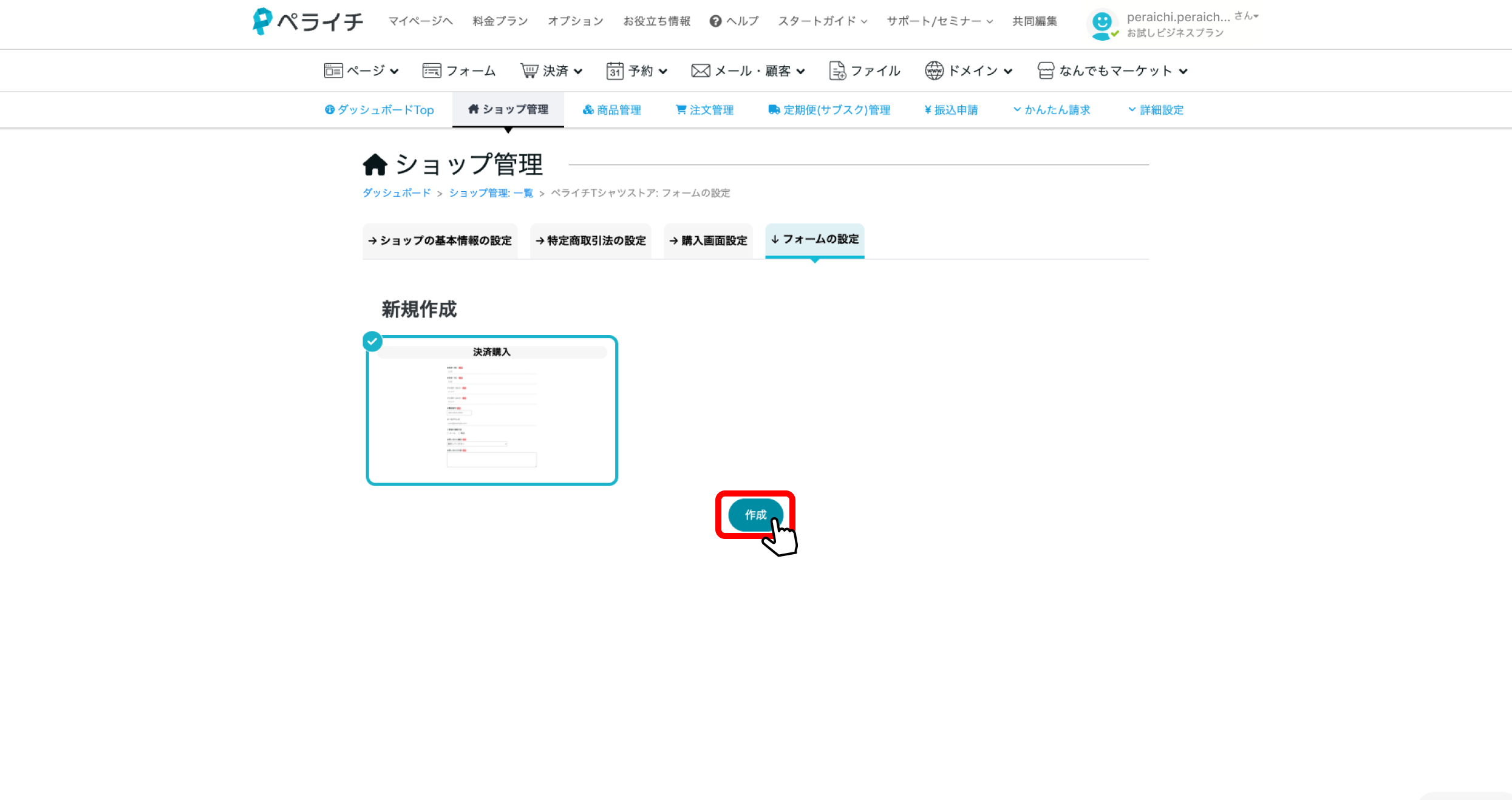Screen dimensions: 1512x800
Task: Open the サポート/セミナー dropdown
Action: (939, 21)
